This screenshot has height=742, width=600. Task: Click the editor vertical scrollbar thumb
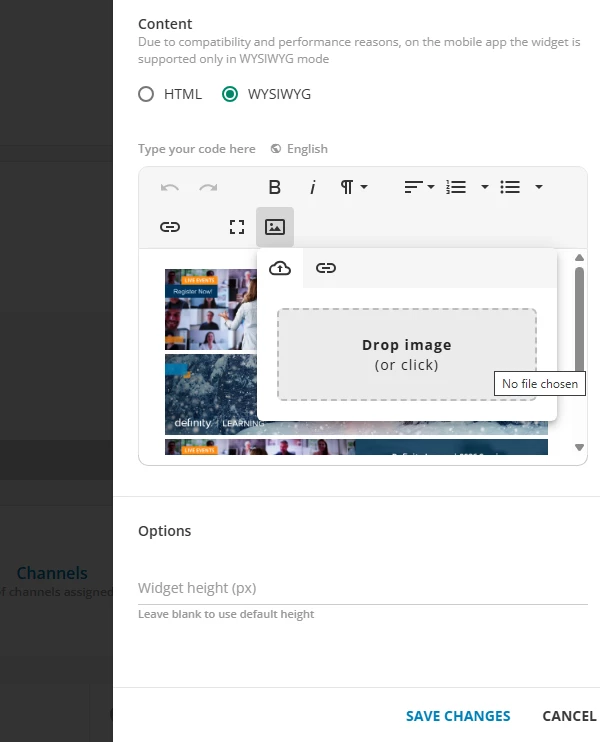pyautogui.click(x=579, y=319)
